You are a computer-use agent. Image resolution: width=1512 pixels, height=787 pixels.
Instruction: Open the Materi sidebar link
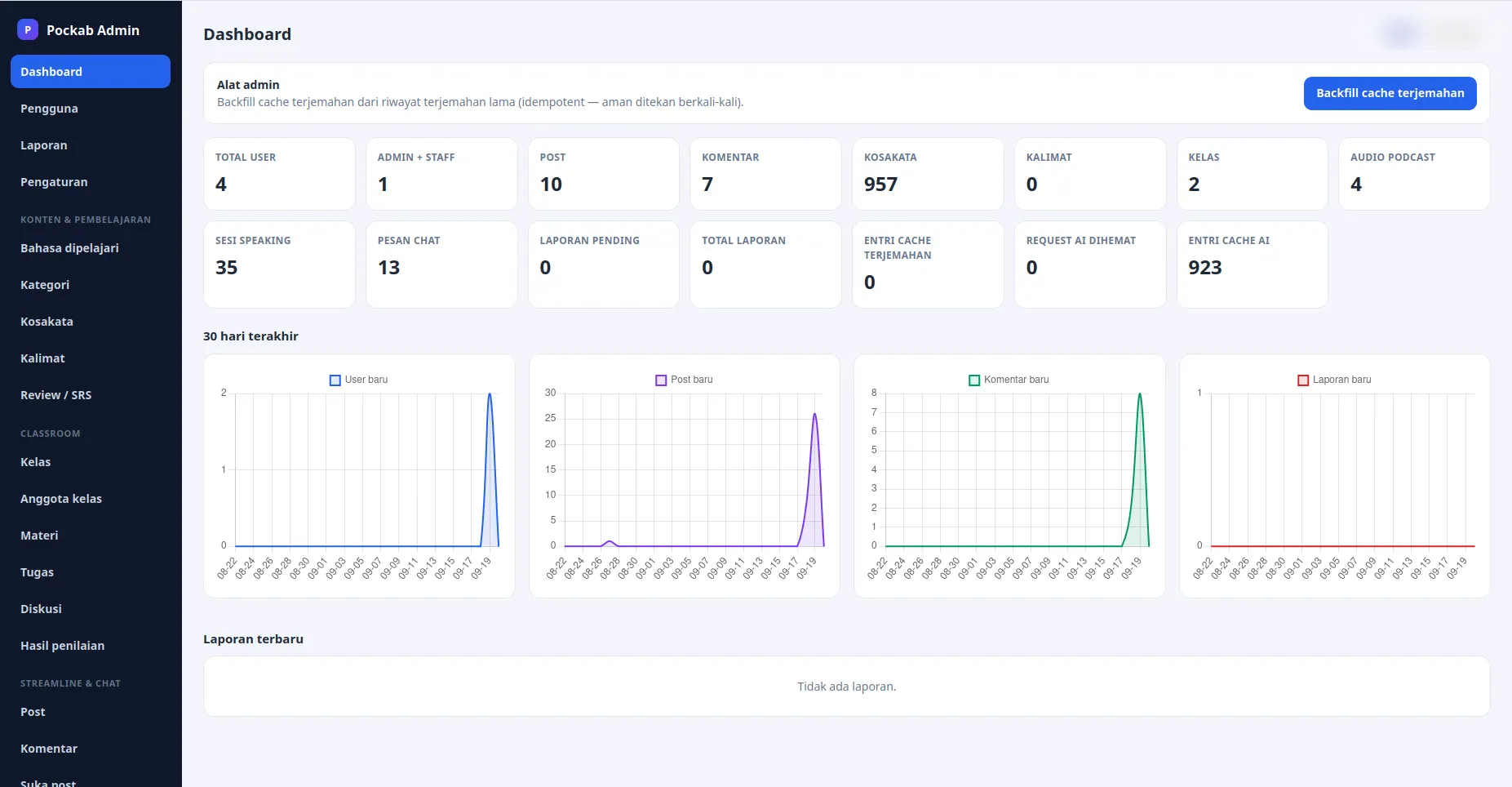(91, 536)
